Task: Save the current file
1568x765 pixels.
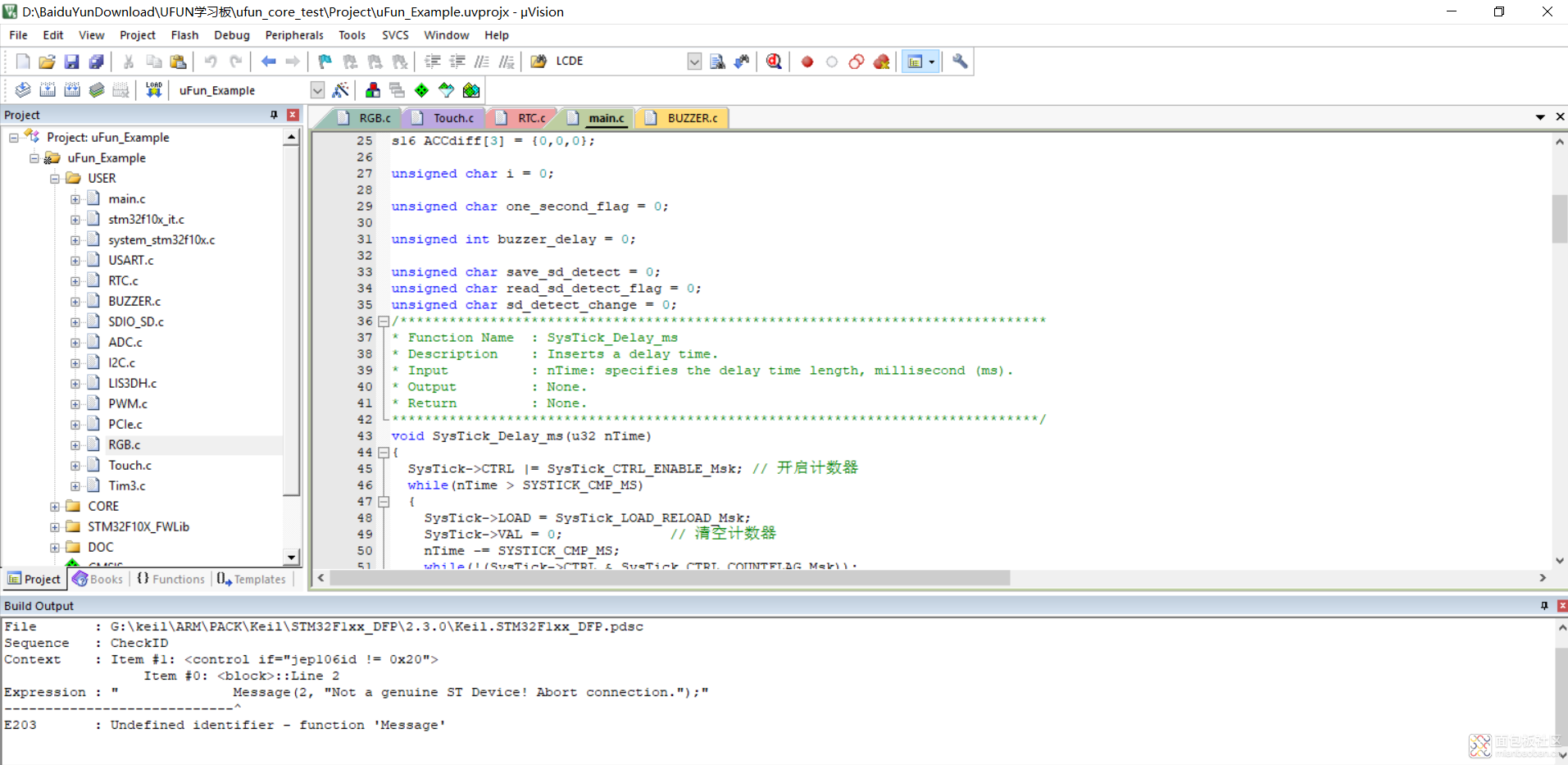Action: pos(71,61)
